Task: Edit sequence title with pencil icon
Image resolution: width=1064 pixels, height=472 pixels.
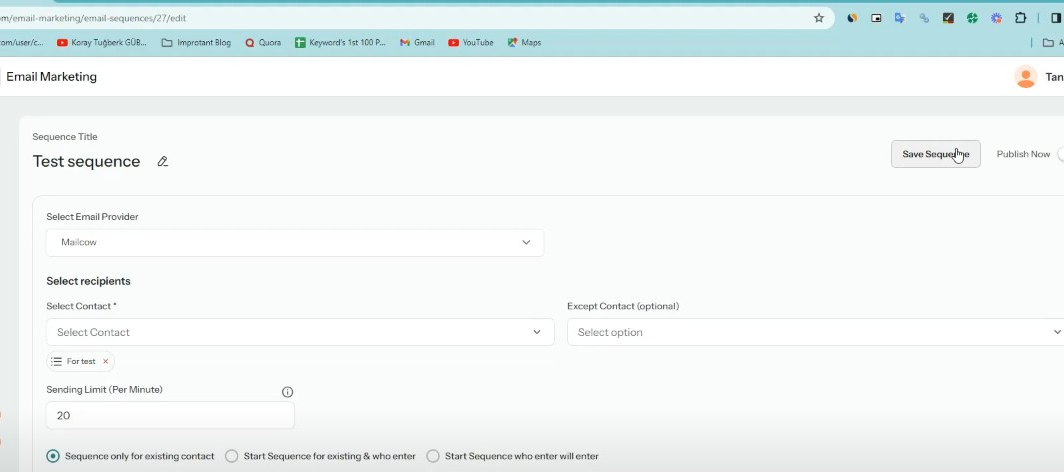Action: [x=162, y=161]
